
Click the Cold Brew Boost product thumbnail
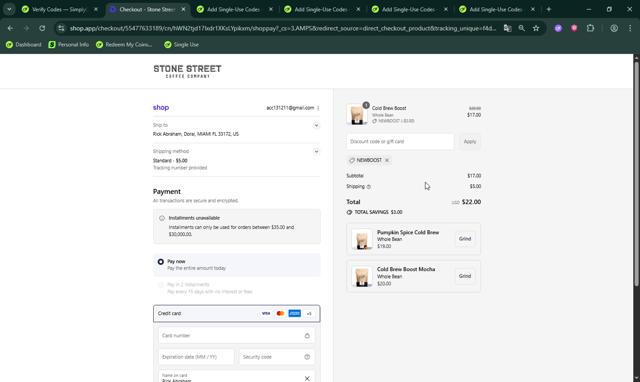357,114
